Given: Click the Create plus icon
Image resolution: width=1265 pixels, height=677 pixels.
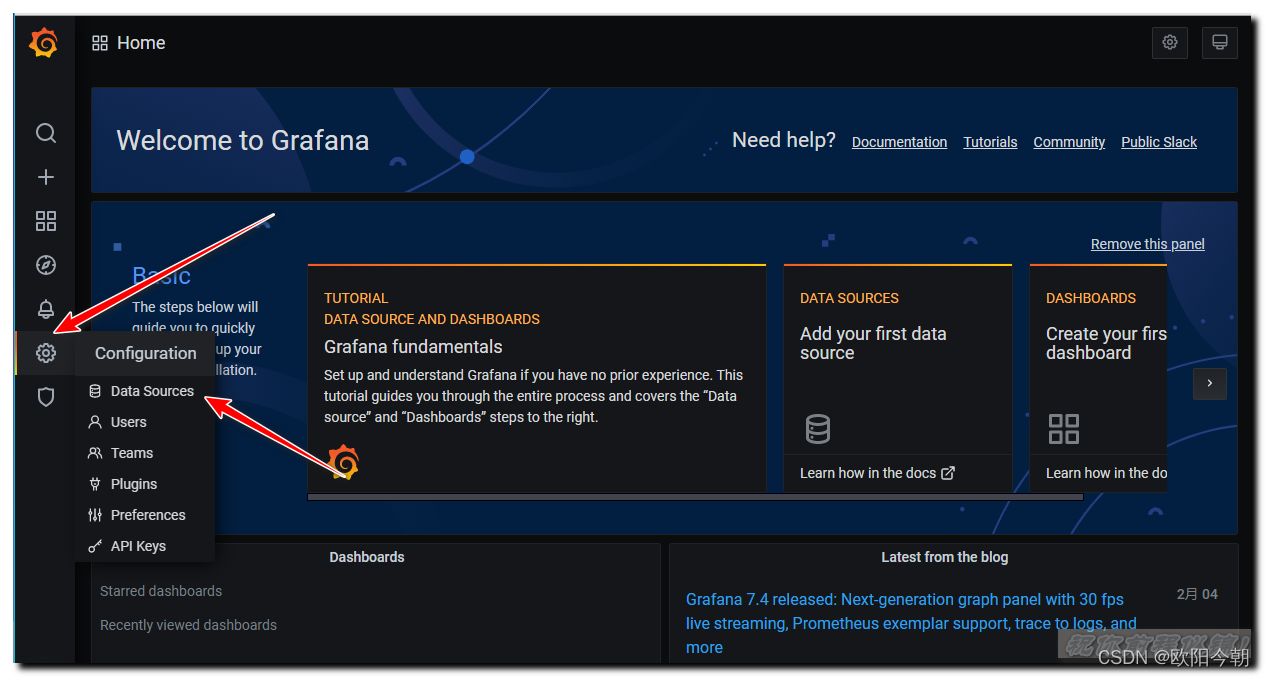Looking at the screenshot, I should 46,177.
